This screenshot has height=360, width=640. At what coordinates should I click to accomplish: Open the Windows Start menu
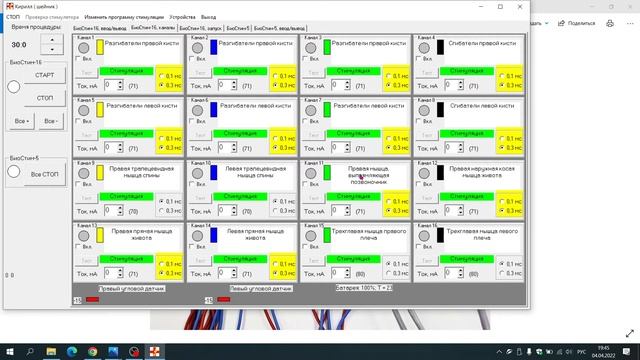pos(9,351)
